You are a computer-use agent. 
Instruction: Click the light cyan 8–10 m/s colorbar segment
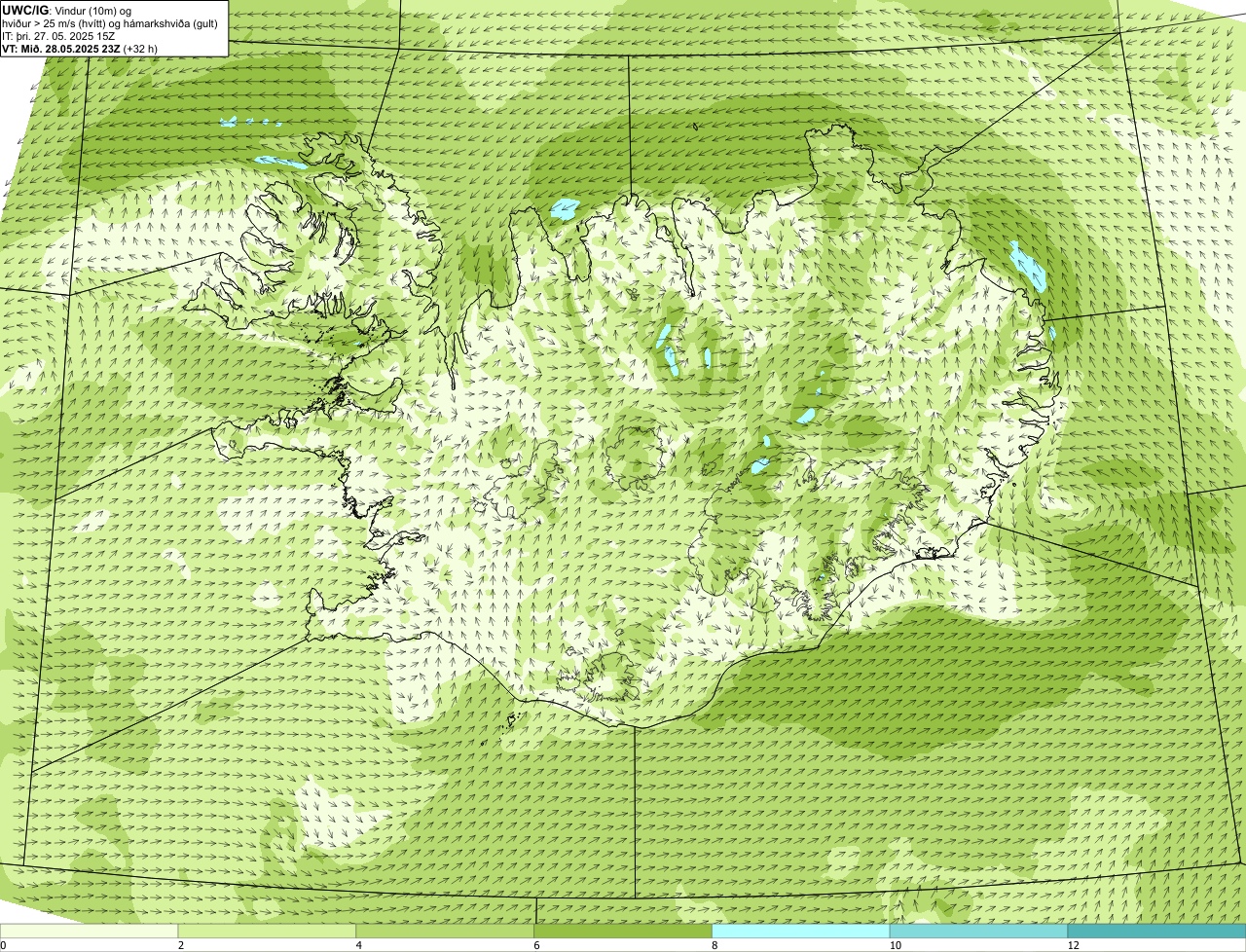click(801, 931)
